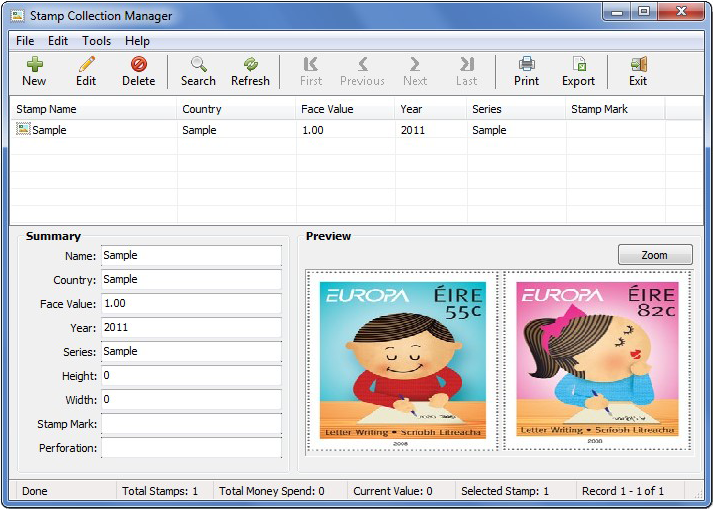
Task: Open the Help menu
Action: 137,41
